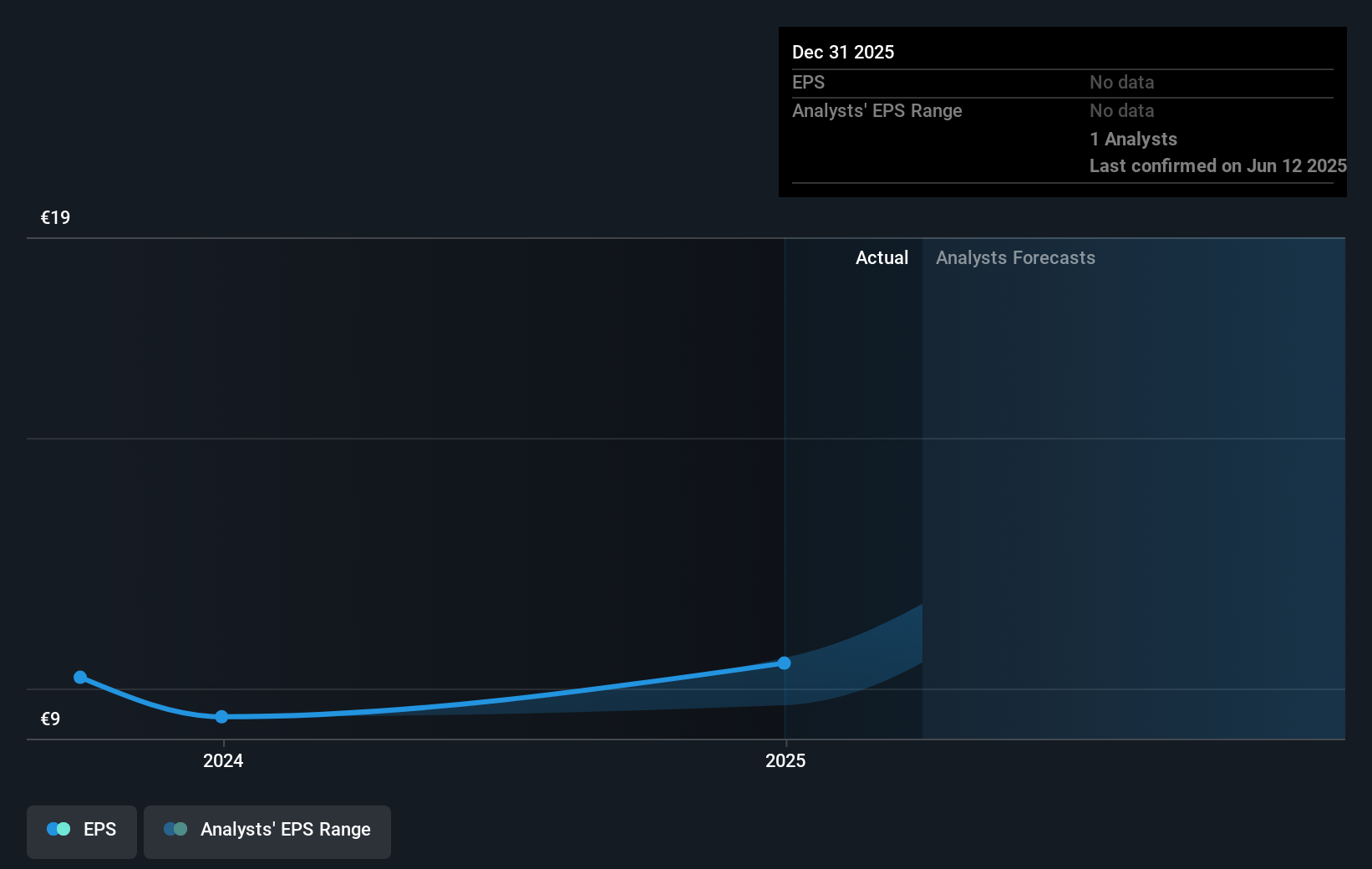Toggle the Analysts' EPS Range legend
The image size is (1372, 869).
267,831
